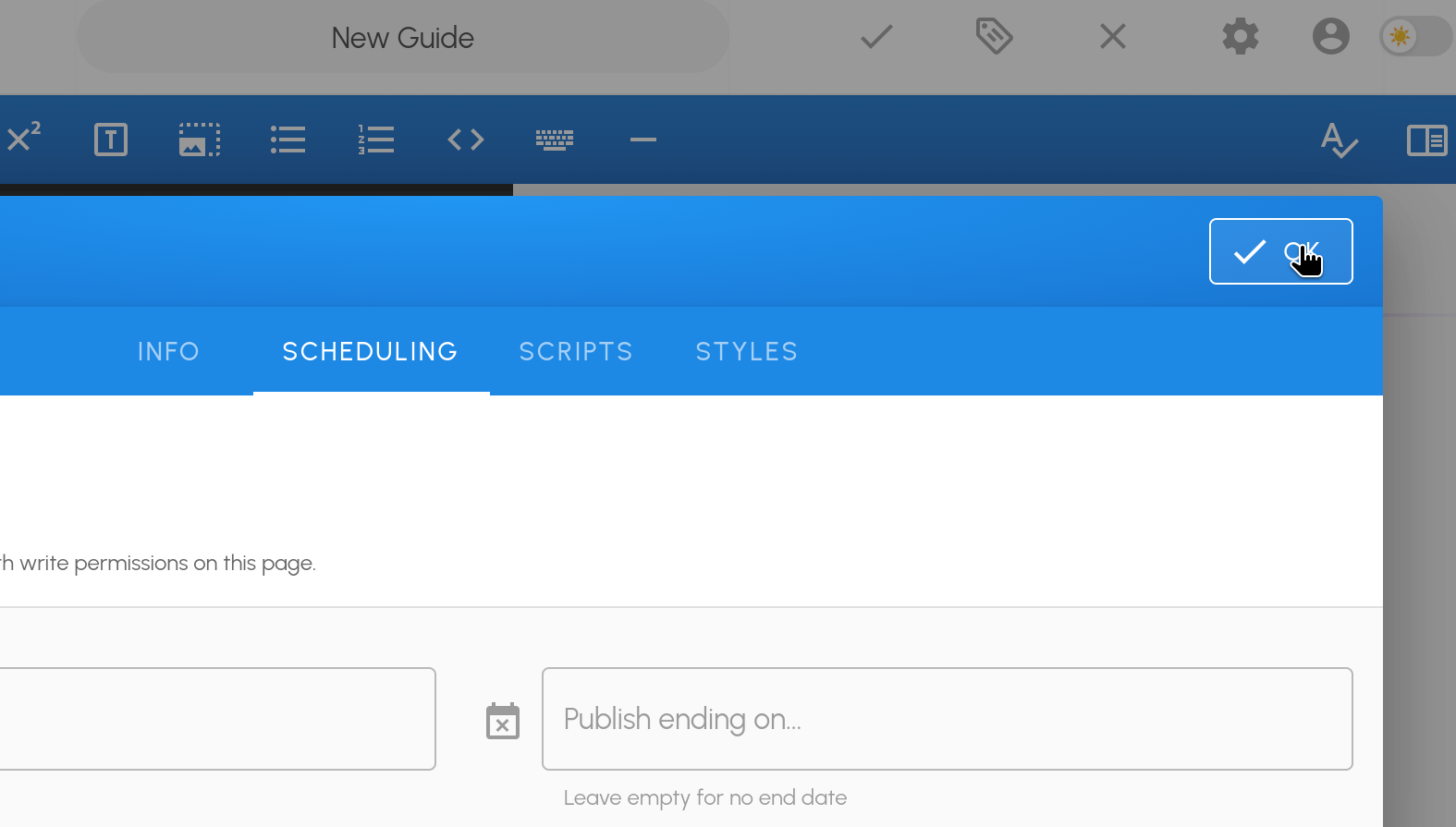The height and width of the screenshot is (827, 1456).
Task: Apply numbered list formatting
Action: (x=376, y=140)
